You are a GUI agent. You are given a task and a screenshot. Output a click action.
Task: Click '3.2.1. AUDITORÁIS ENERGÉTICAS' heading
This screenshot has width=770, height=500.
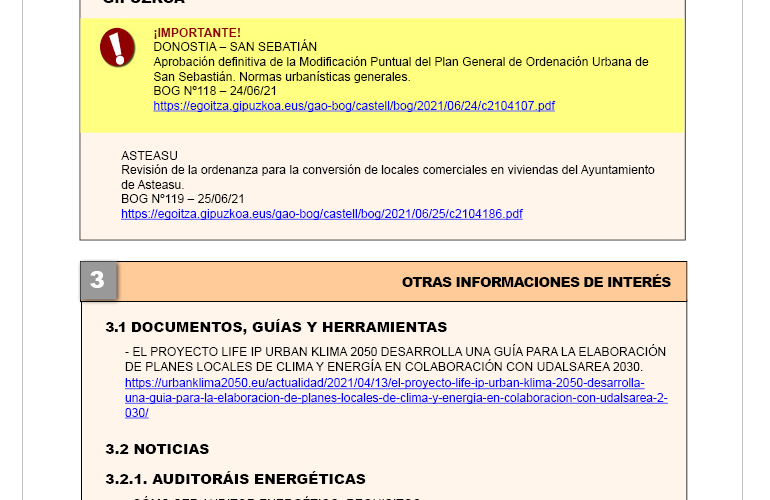point(235,479)
